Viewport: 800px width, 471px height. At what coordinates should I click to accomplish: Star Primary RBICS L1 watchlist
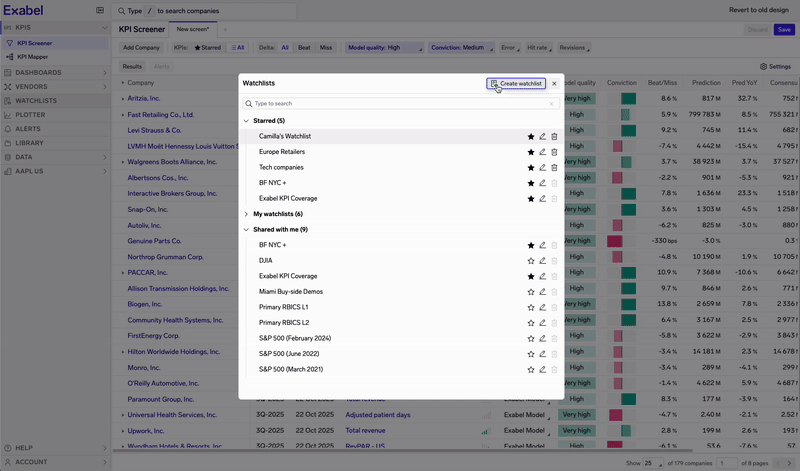point(531,307)
